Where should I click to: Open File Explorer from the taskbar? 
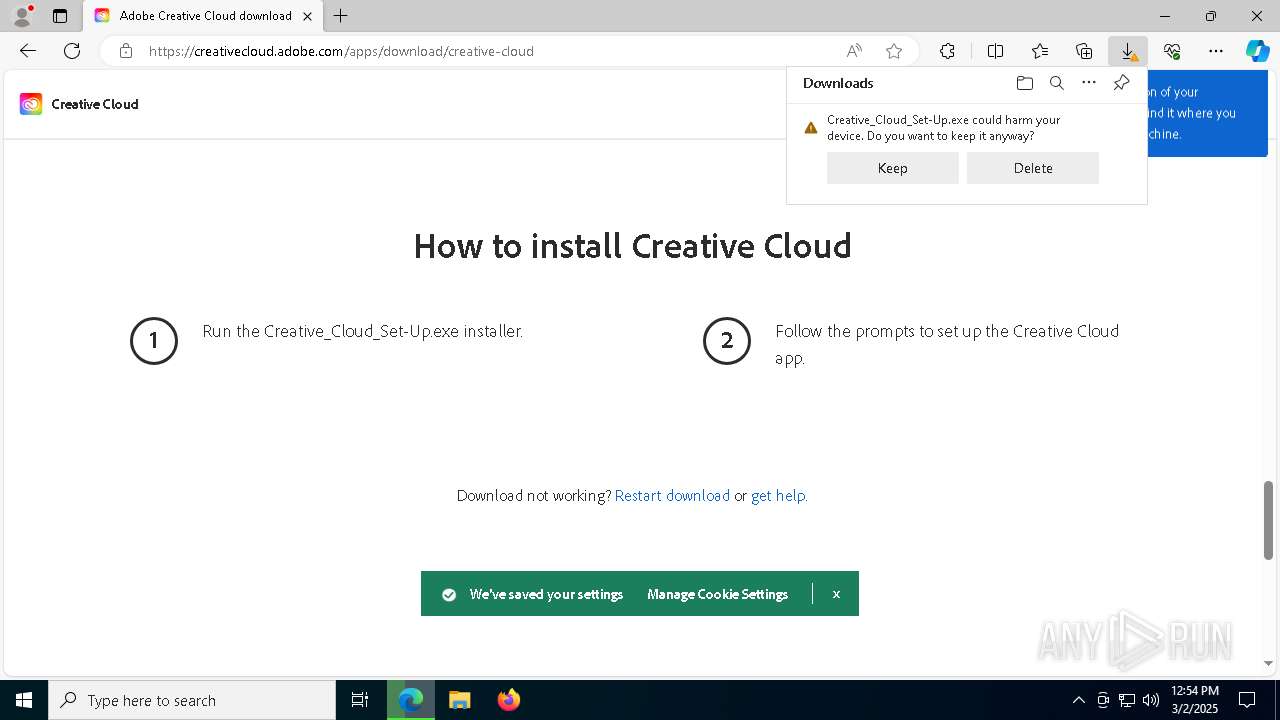pyautogui.click(x=459, y=700)
